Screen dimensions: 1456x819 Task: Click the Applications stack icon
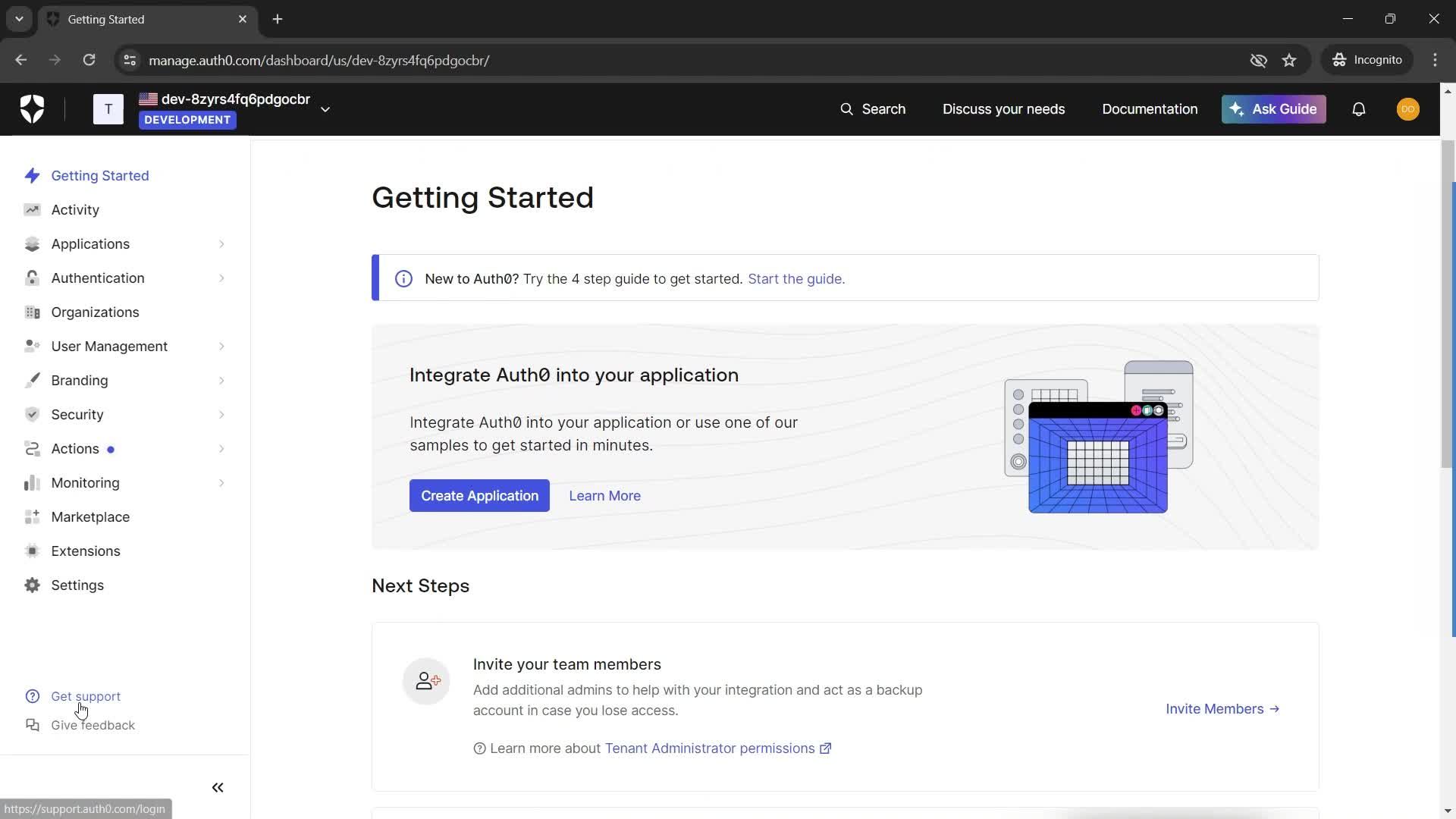32,244
